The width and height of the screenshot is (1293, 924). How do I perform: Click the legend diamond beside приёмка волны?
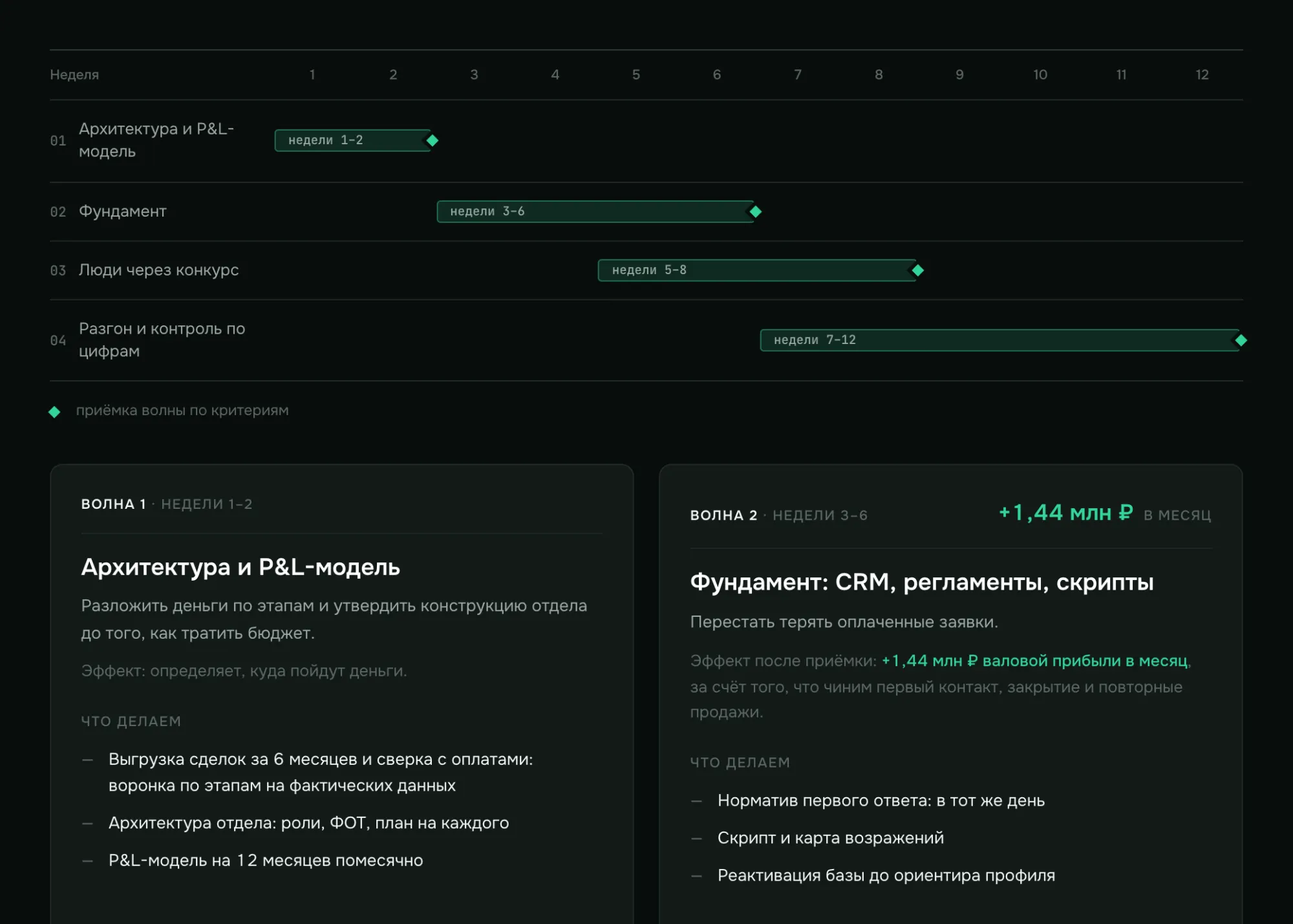pos(54,412)
